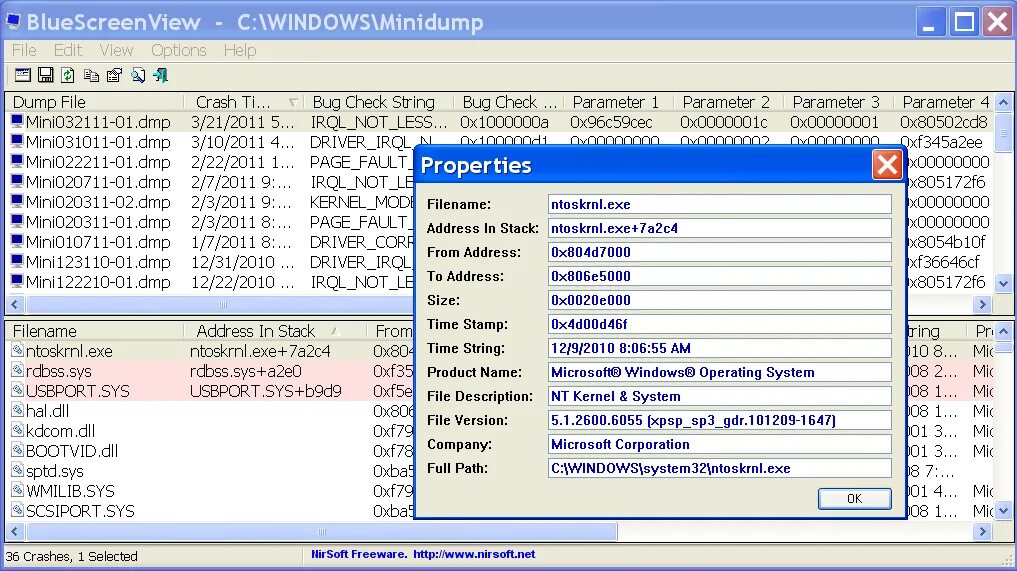The height and width of the screenshot is (571, 1017).
Task: Click the file icon next to rdbss.sys
Action: click(18, 371)
